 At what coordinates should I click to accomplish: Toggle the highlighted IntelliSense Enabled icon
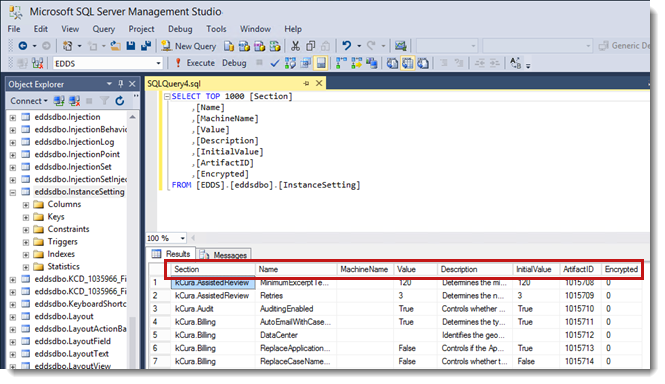321,64
